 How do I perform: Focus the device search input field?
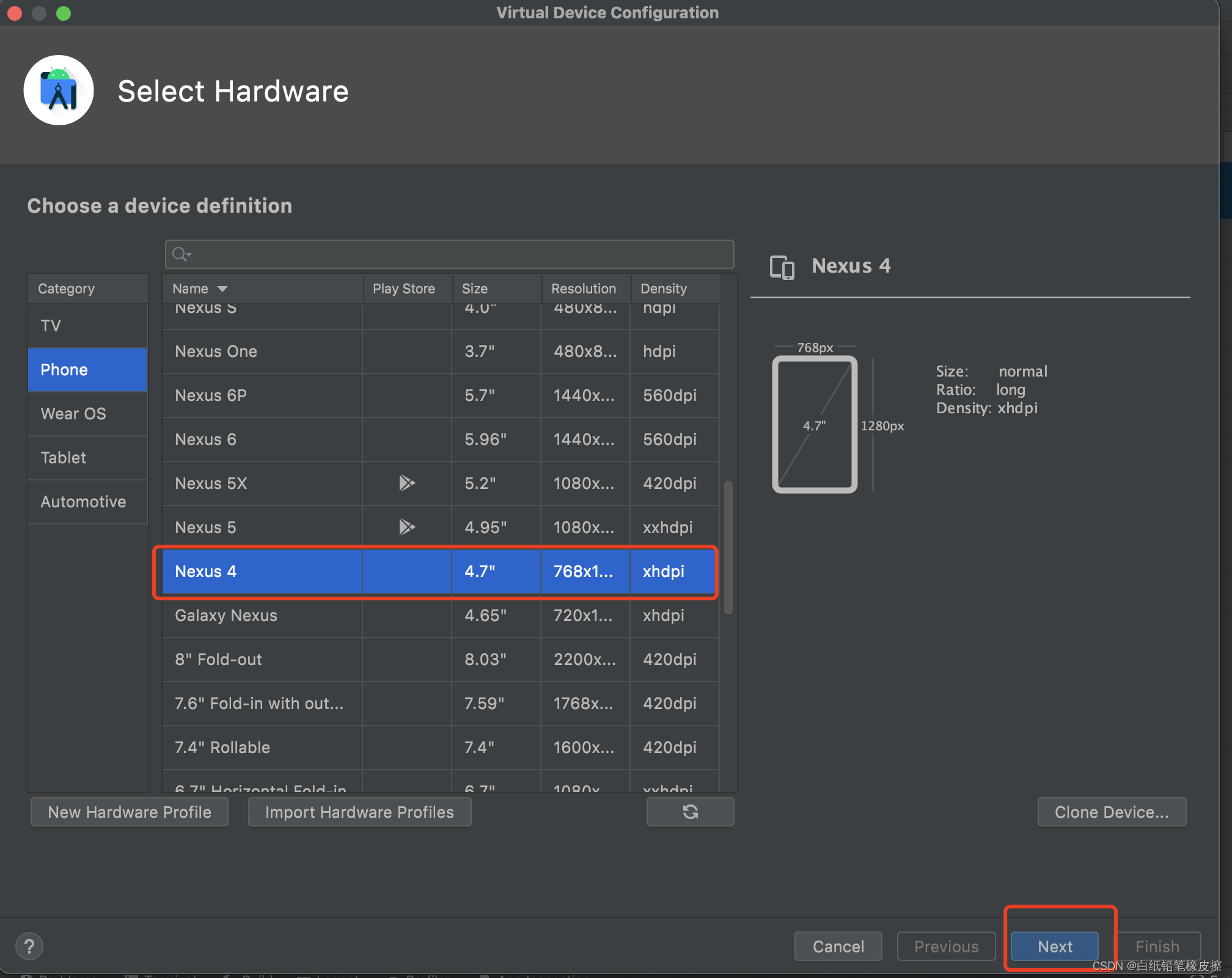(458, 254)
